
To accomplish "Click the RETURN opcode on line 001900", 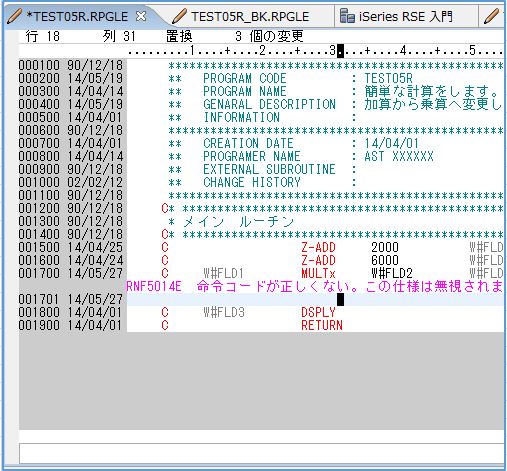I will point(322,325).
